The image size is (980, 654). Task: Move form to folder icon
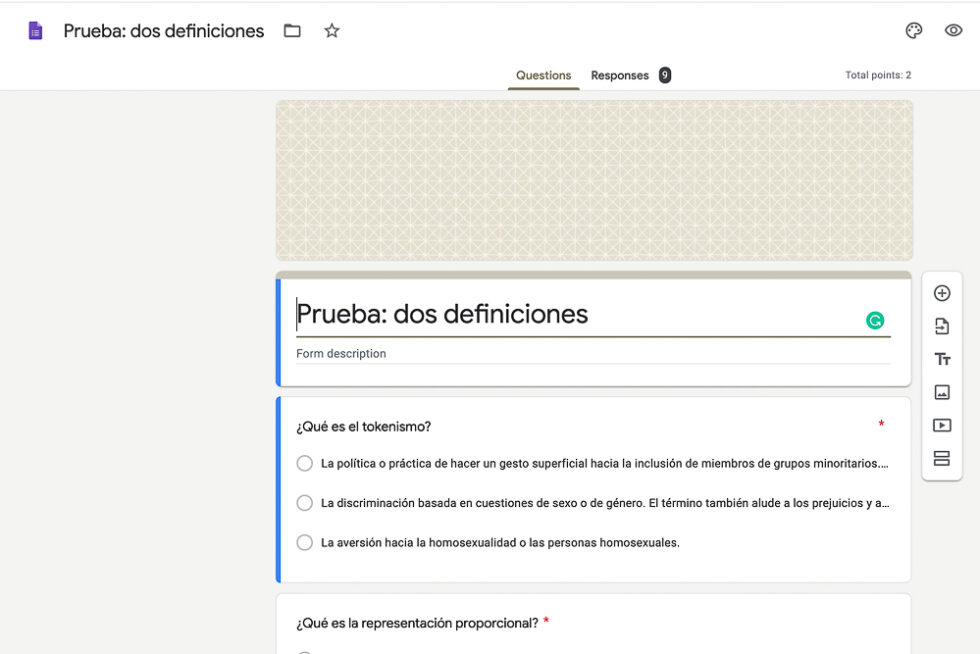click(x=292, y=31)
